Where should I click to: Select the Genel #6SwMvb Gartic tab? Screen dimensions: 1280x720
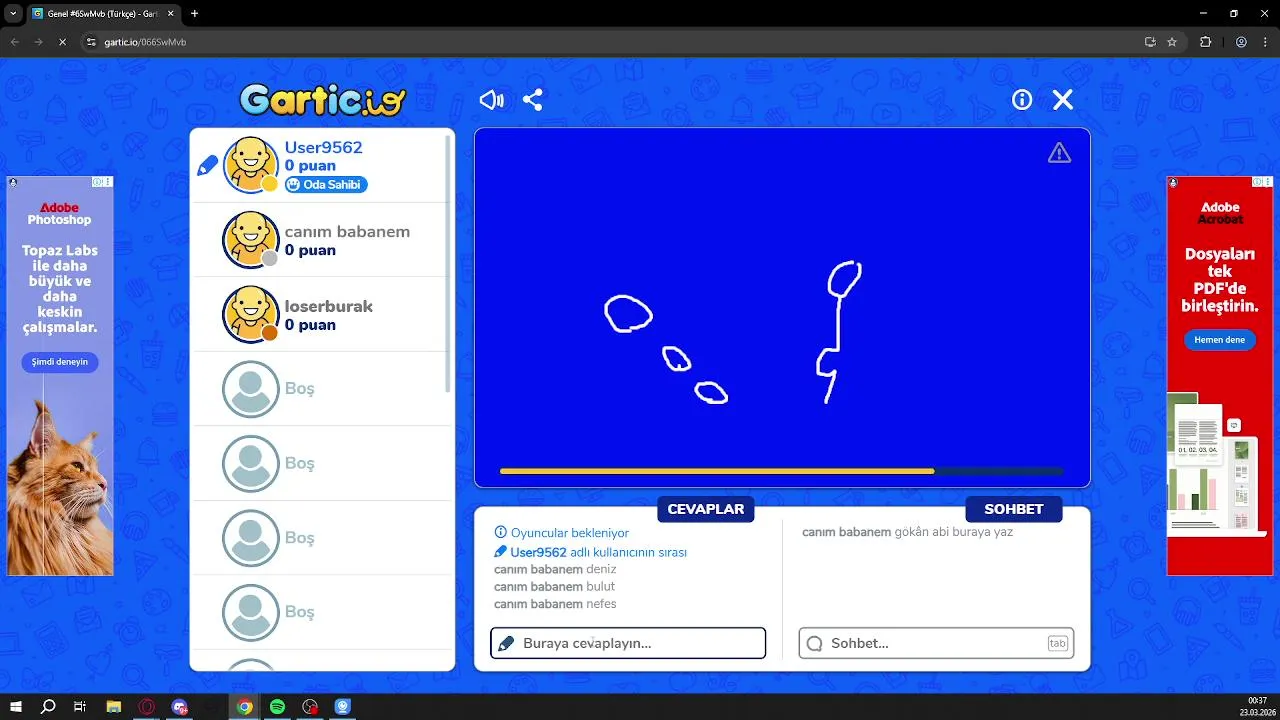coord(102,14)
